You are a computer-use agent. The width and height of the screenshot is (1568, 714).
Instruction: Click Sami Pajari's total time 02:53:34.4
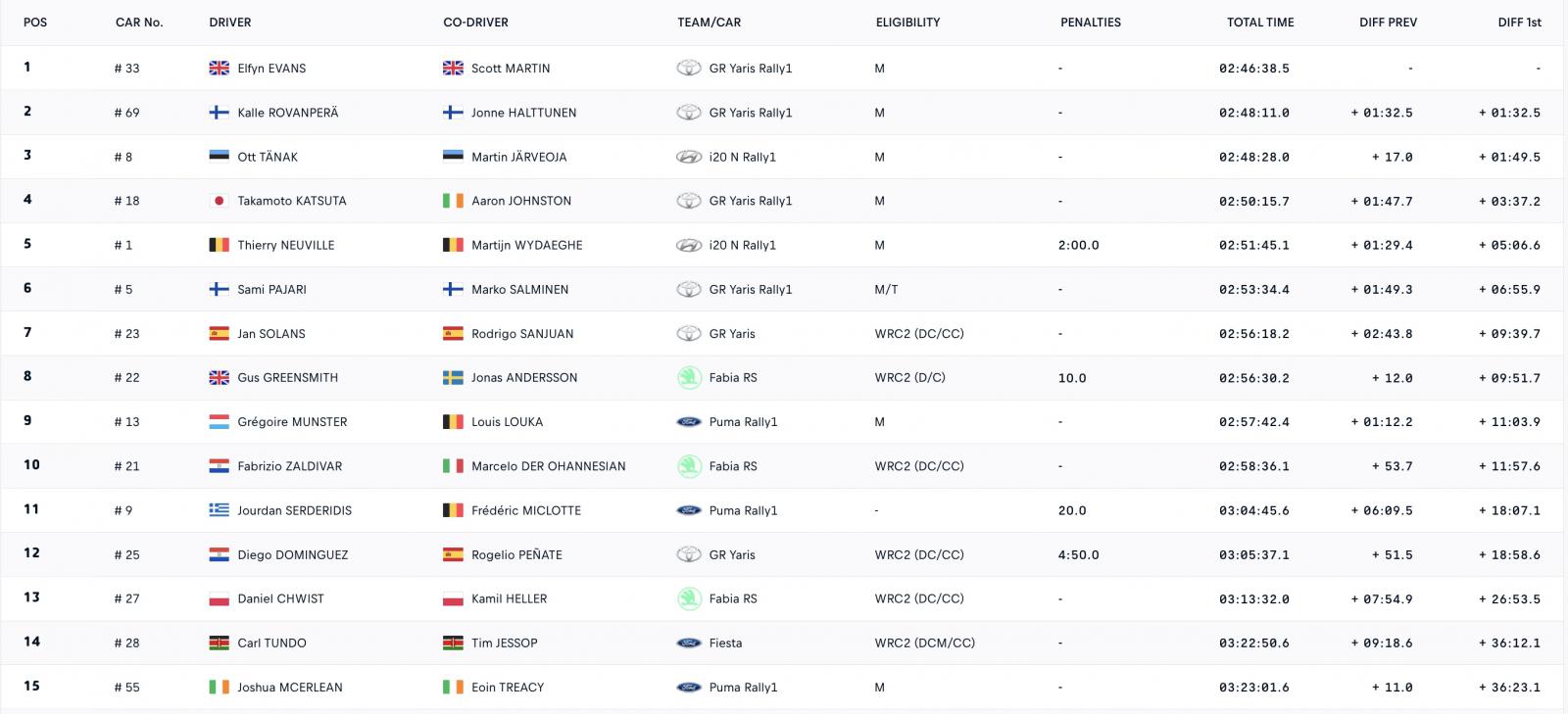tap(1254, 290)
